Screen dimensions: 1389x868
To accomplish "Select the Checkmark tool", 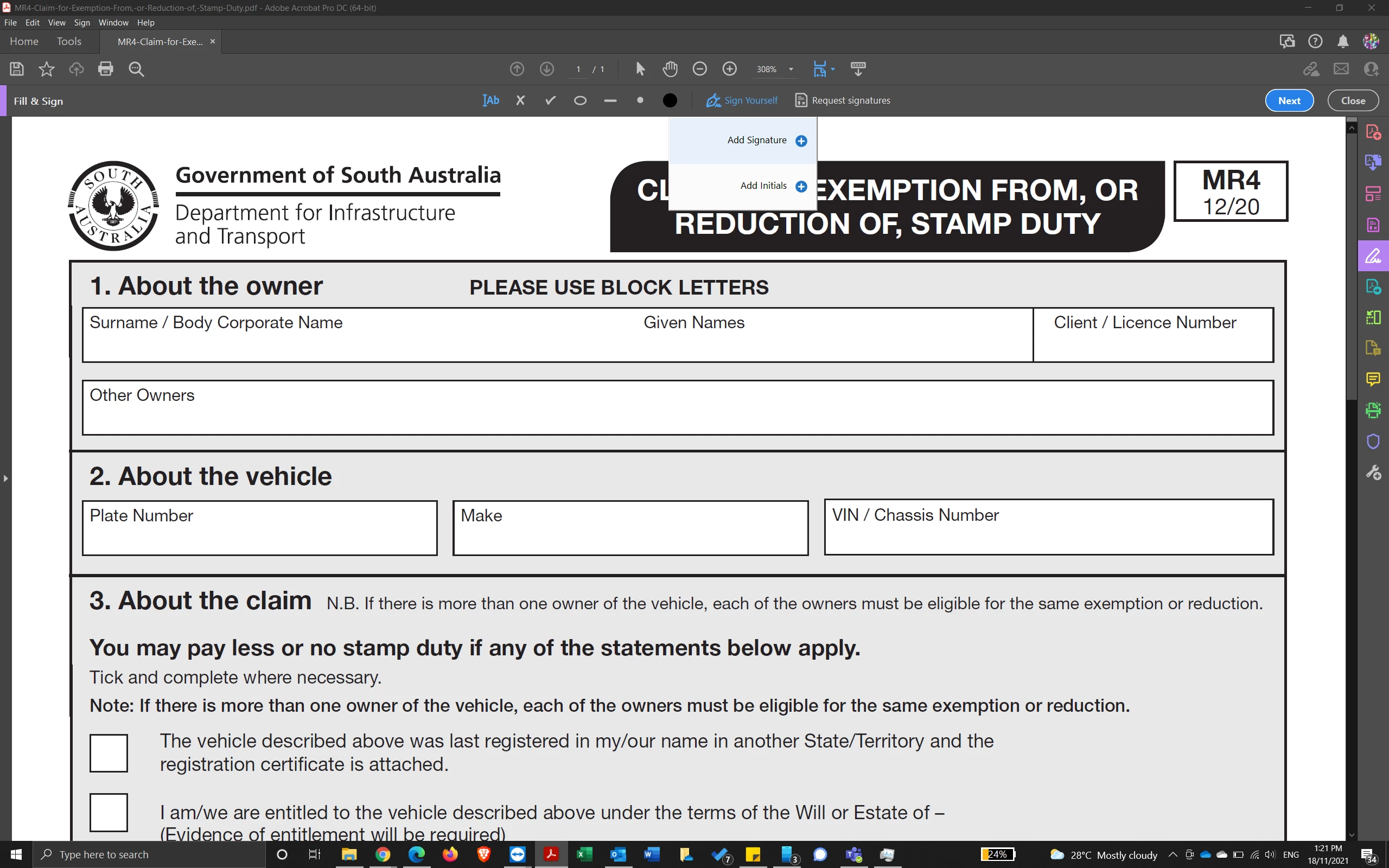I will click(550, 100).
